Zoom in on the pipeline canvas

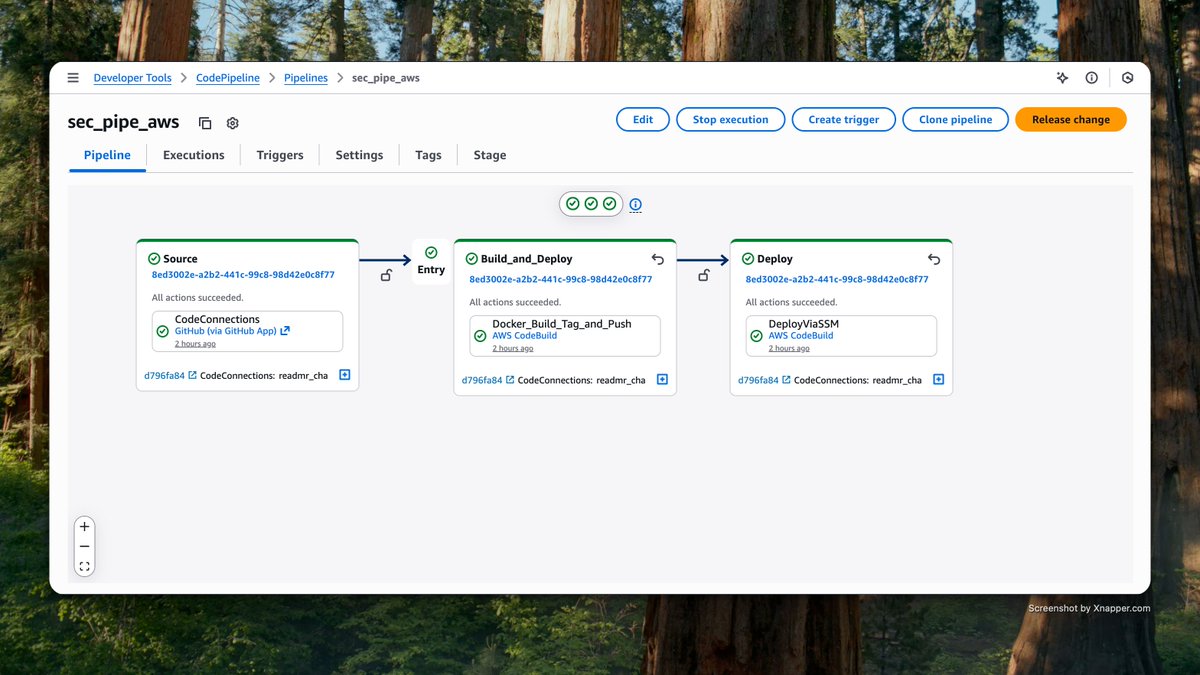pyautogui.click(x=84, y=527)
